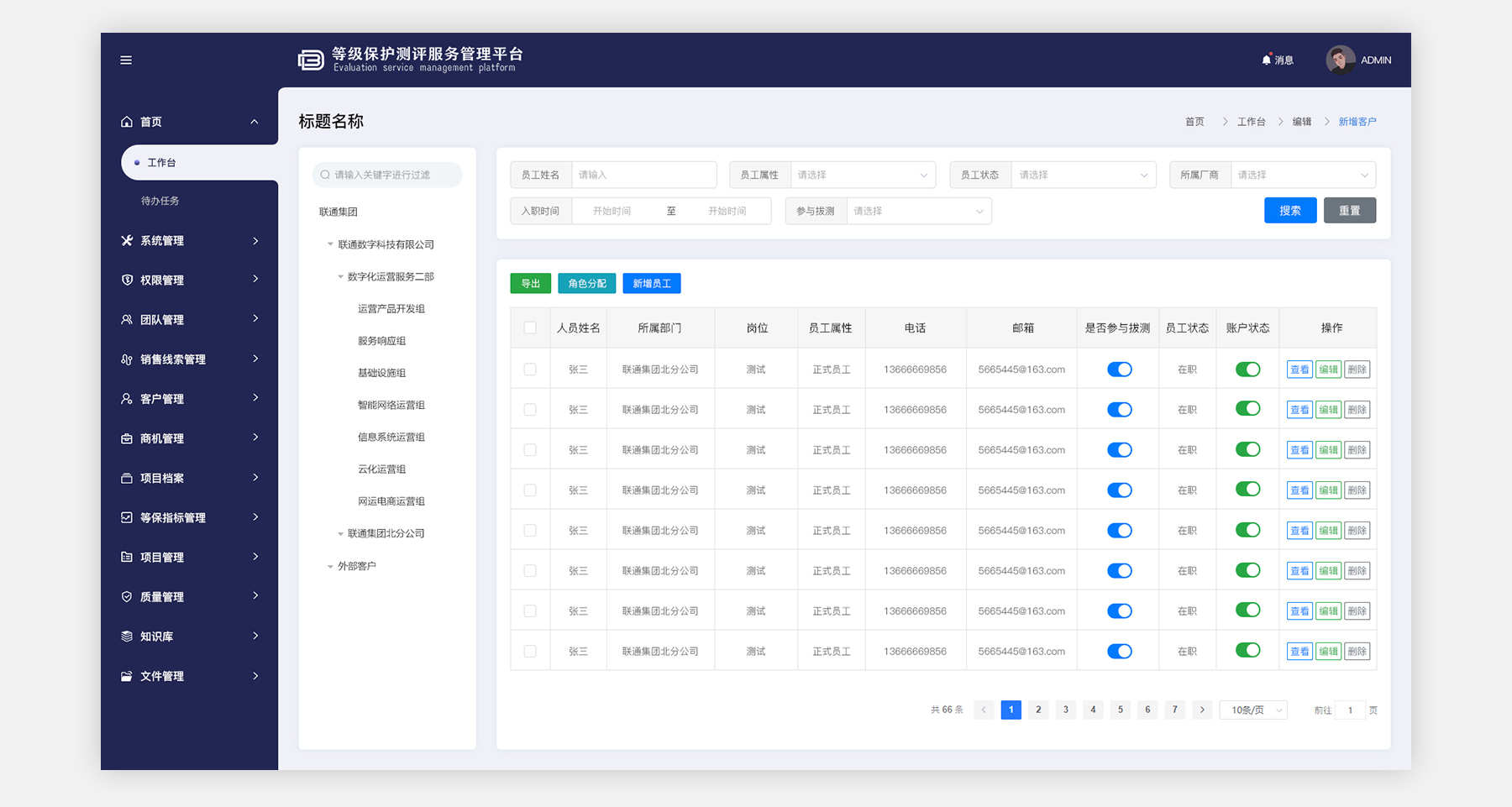The height and width of the screenshot is (807, 1512).
Task: Go to next page arrow in pagination
Action: 1202,710
